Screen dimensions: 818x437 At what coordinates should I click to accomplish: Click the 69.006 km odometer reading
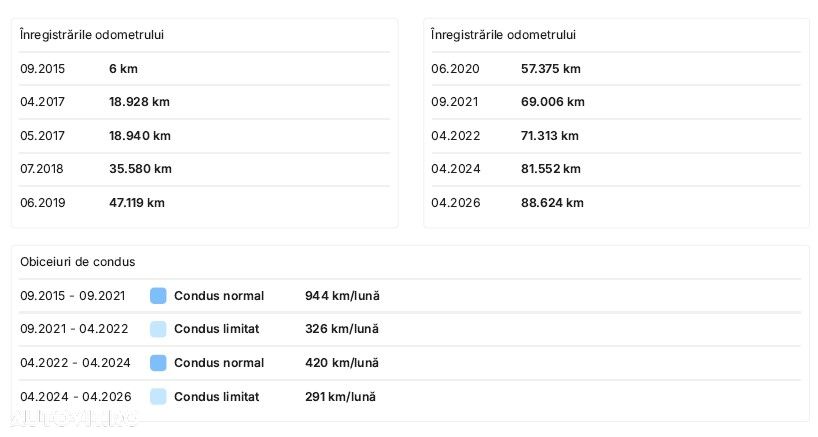point(552,102)
